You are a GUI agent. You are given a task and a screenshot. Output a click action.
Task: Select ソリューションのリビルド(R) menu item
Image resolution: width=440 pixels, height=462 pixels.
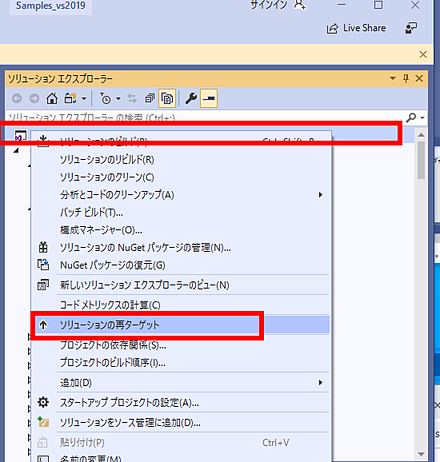[182, 160]
